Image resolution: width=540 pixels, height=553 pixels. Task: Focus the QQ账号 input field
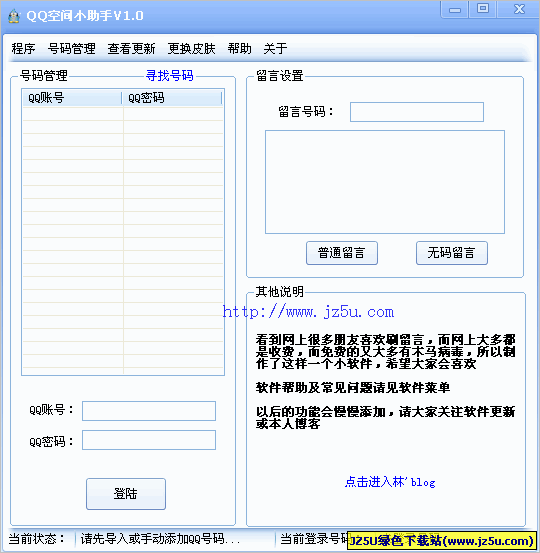pos(149,411)
